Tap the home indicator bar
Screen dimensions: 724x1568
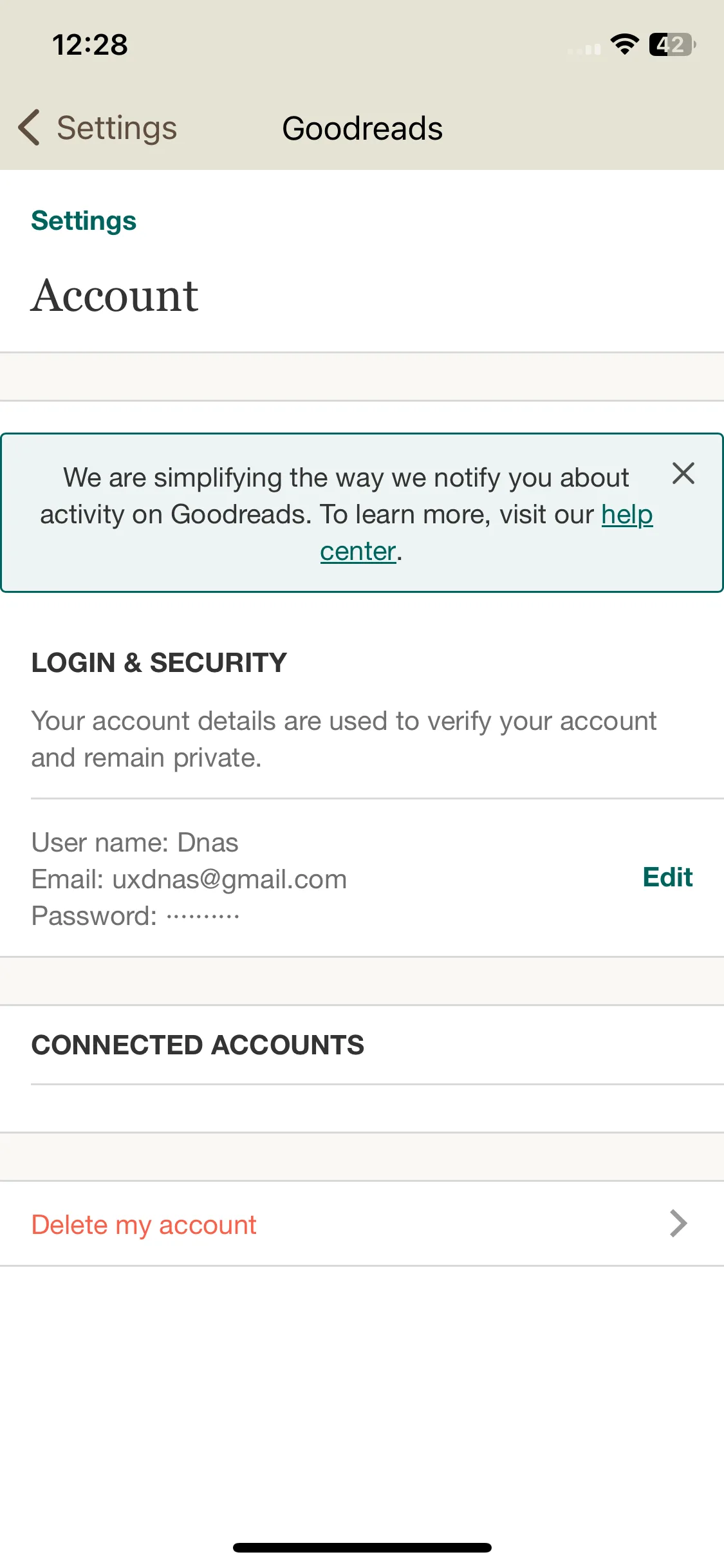[362, 1547]
